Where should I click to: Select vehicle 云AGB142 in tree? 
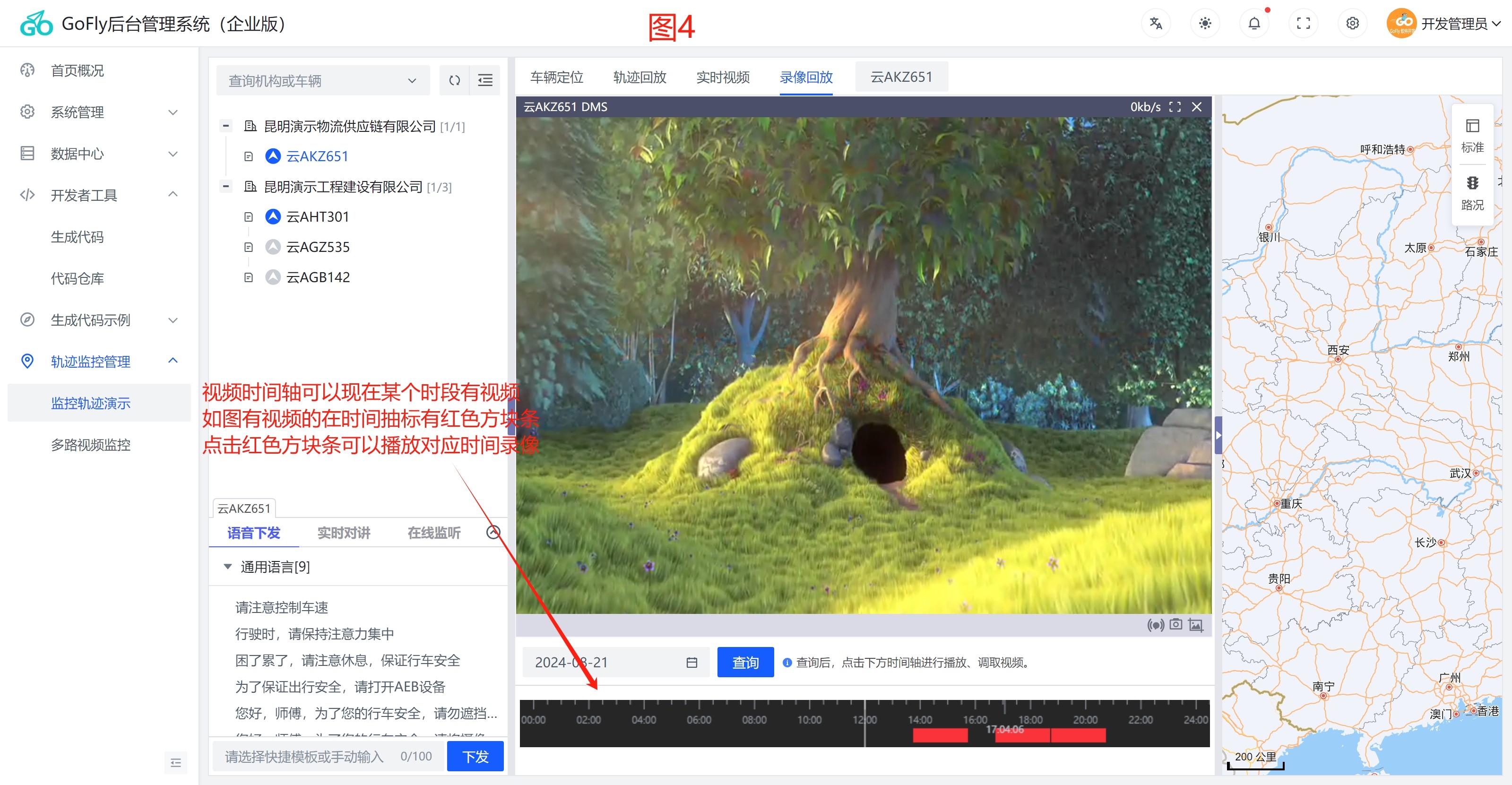tap(318, 277)
